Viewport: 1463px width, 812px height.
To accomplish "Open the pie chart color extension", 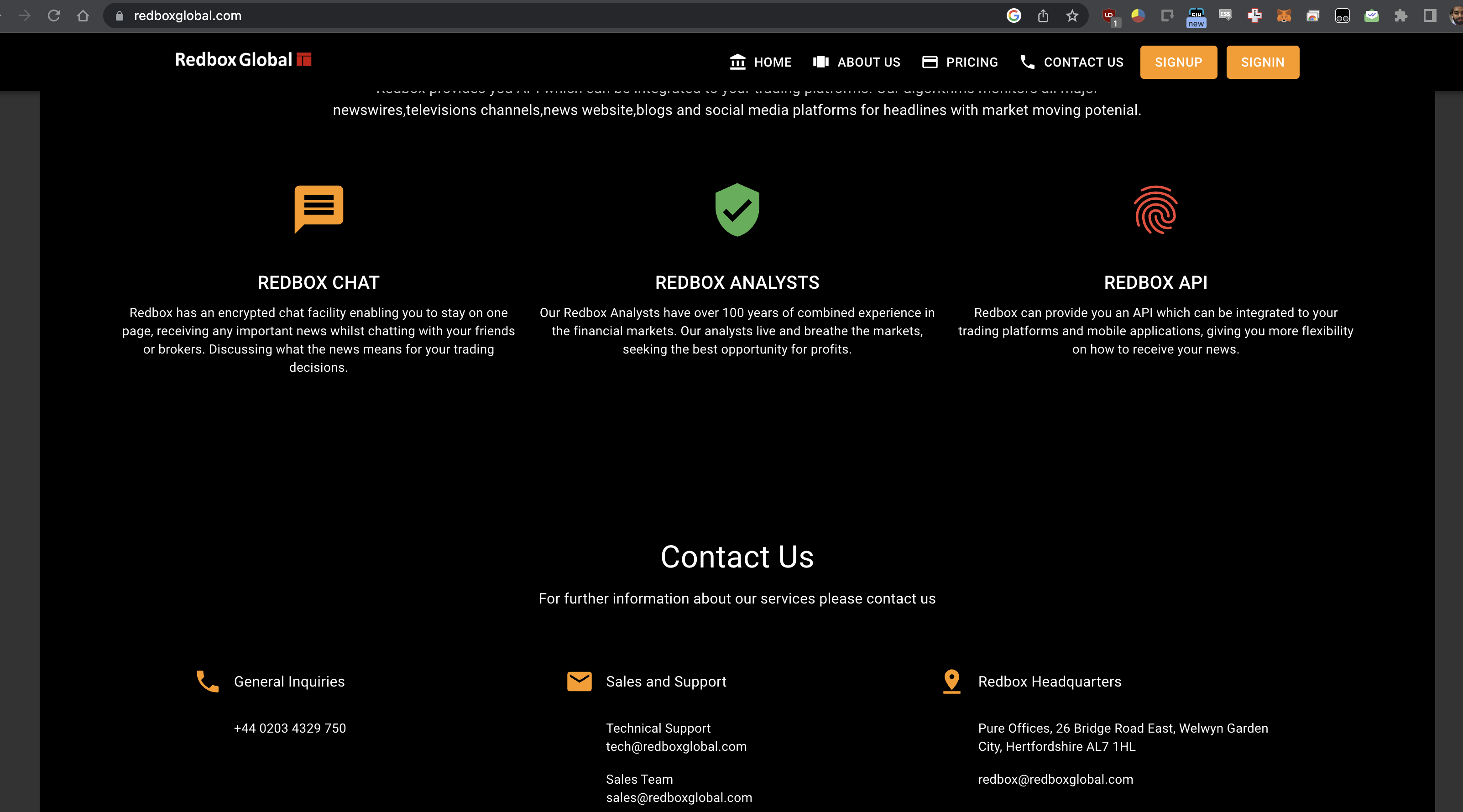I will (1138, 16).
